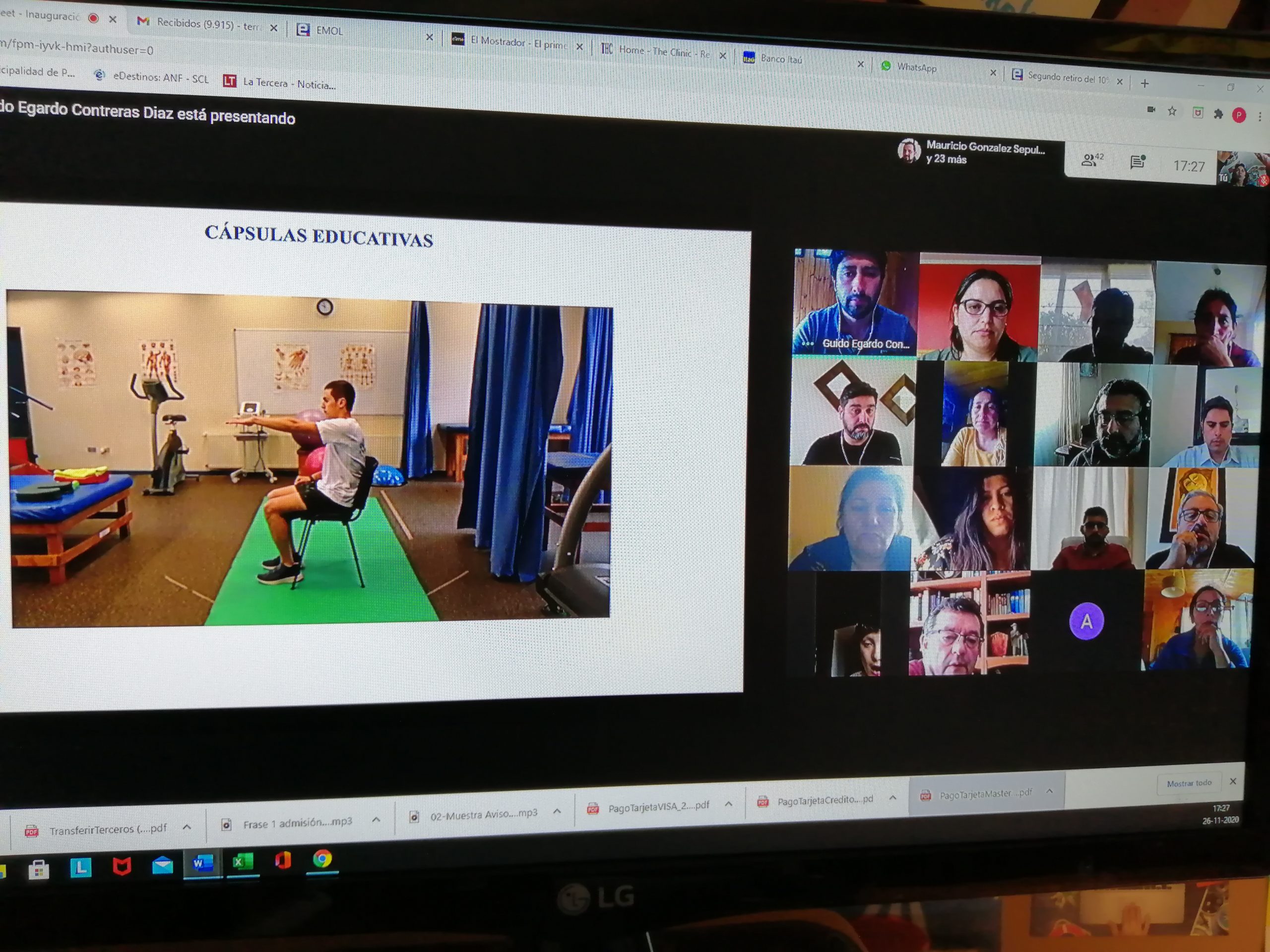
Task: Open the TransferirTerceros pdf download
Action: click(x=96, y=830)
